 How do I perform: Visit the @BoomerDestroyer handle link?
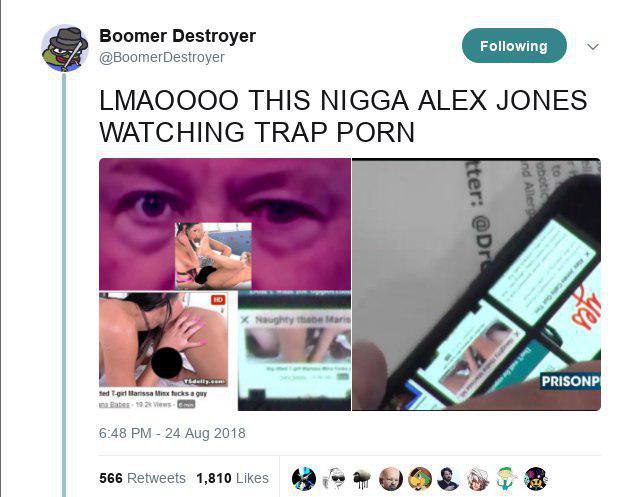click(x=162, y=57)
